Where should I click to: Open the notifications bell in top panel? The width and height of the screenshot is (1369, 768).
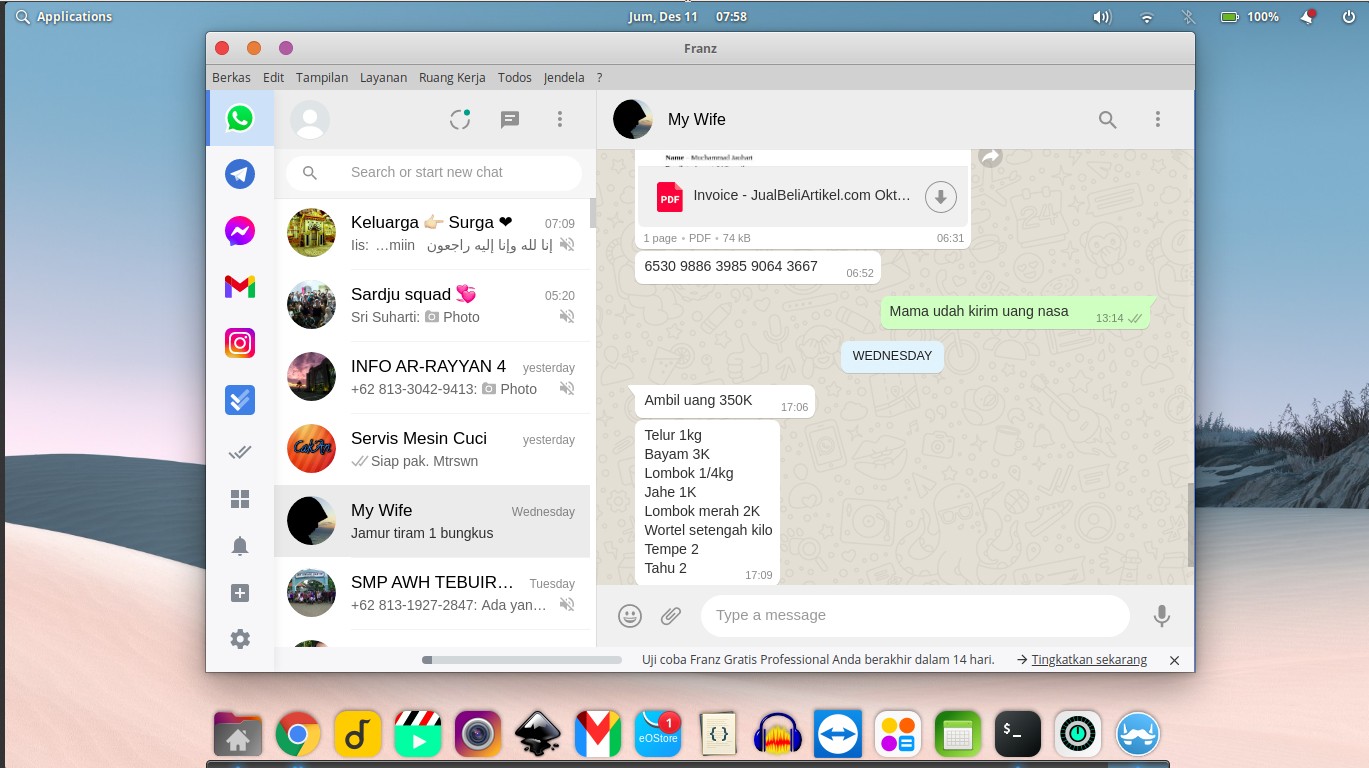pos(1308,17)
